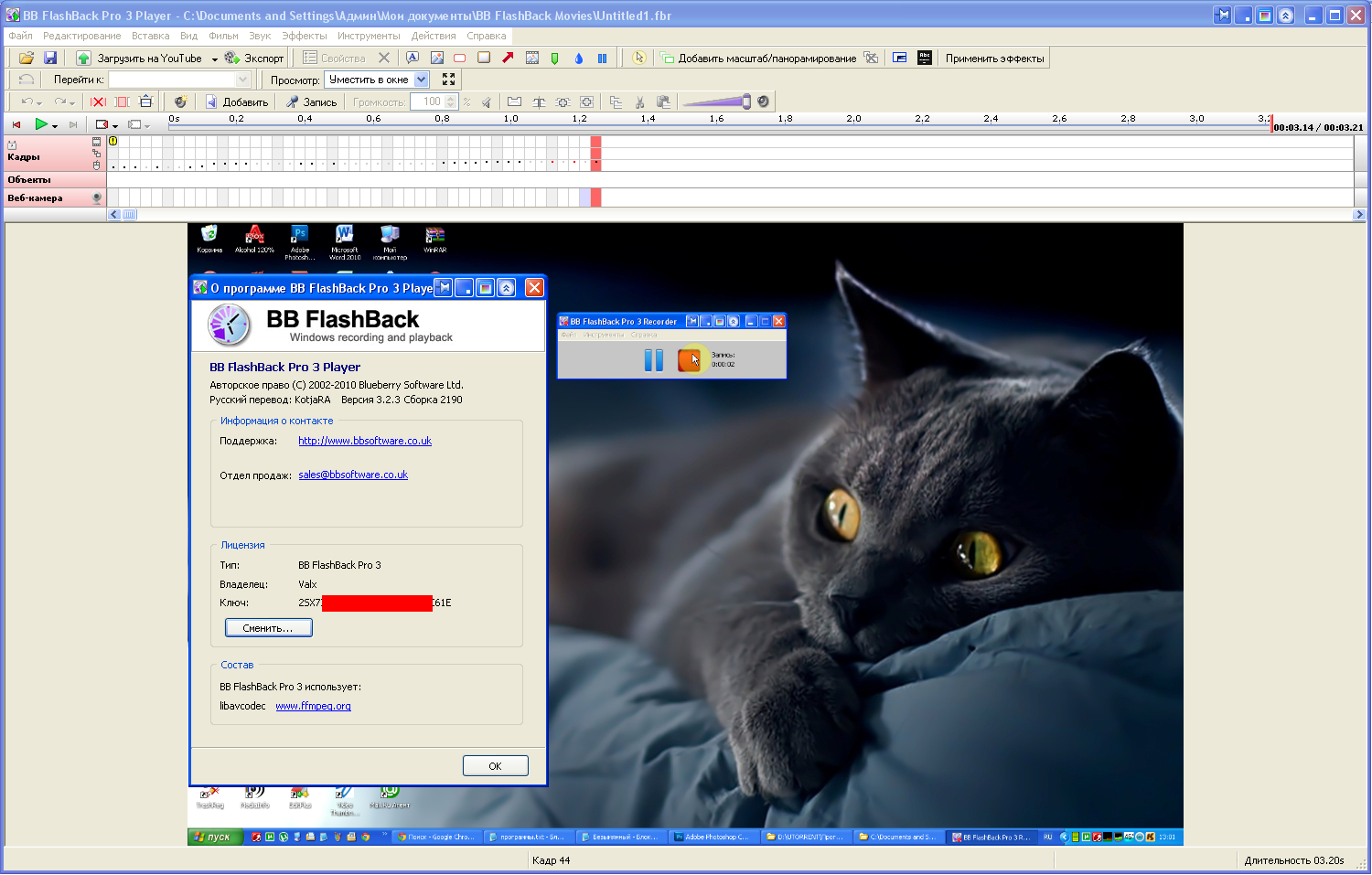1372x875 pixels.
Task: Expand the 'Загрузить на YouTube' dropdown arrow
Action: [215, 59]
